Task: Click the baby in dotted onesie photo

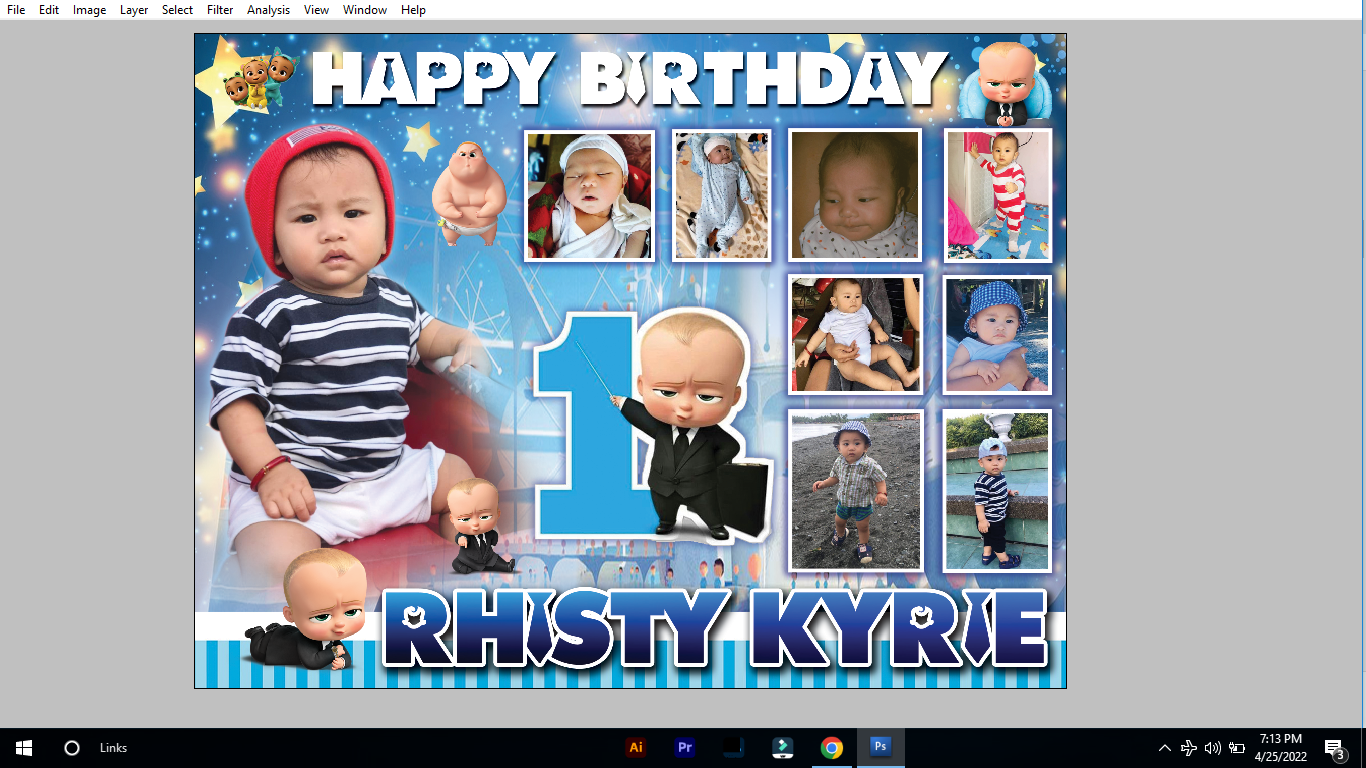Action: pyautogui.click(x=721, y=196)
